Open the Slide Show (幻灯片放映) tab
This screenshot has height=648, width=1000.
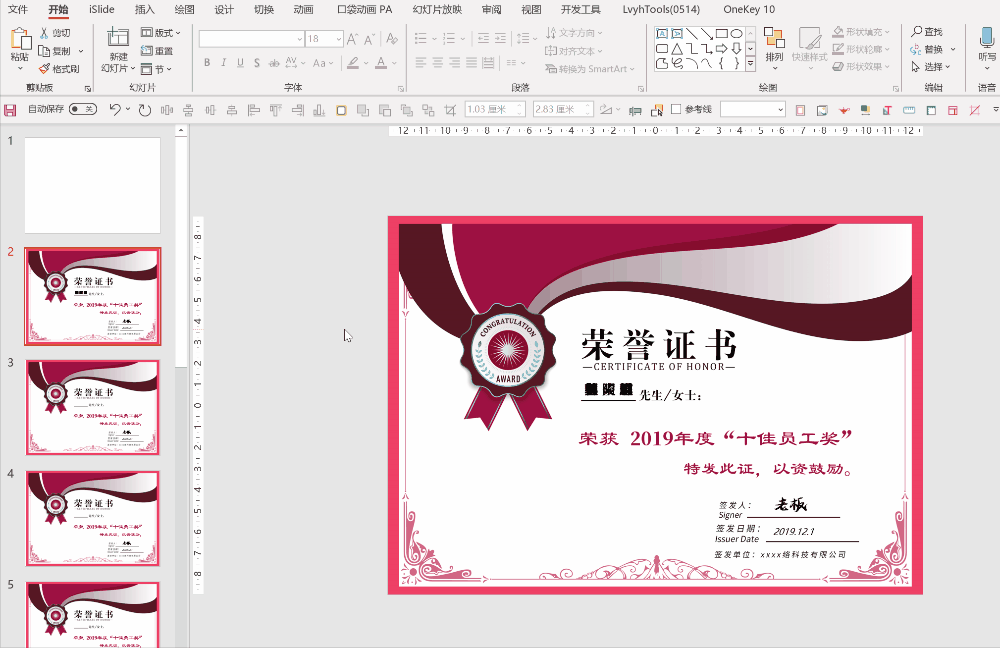[437, 10]
